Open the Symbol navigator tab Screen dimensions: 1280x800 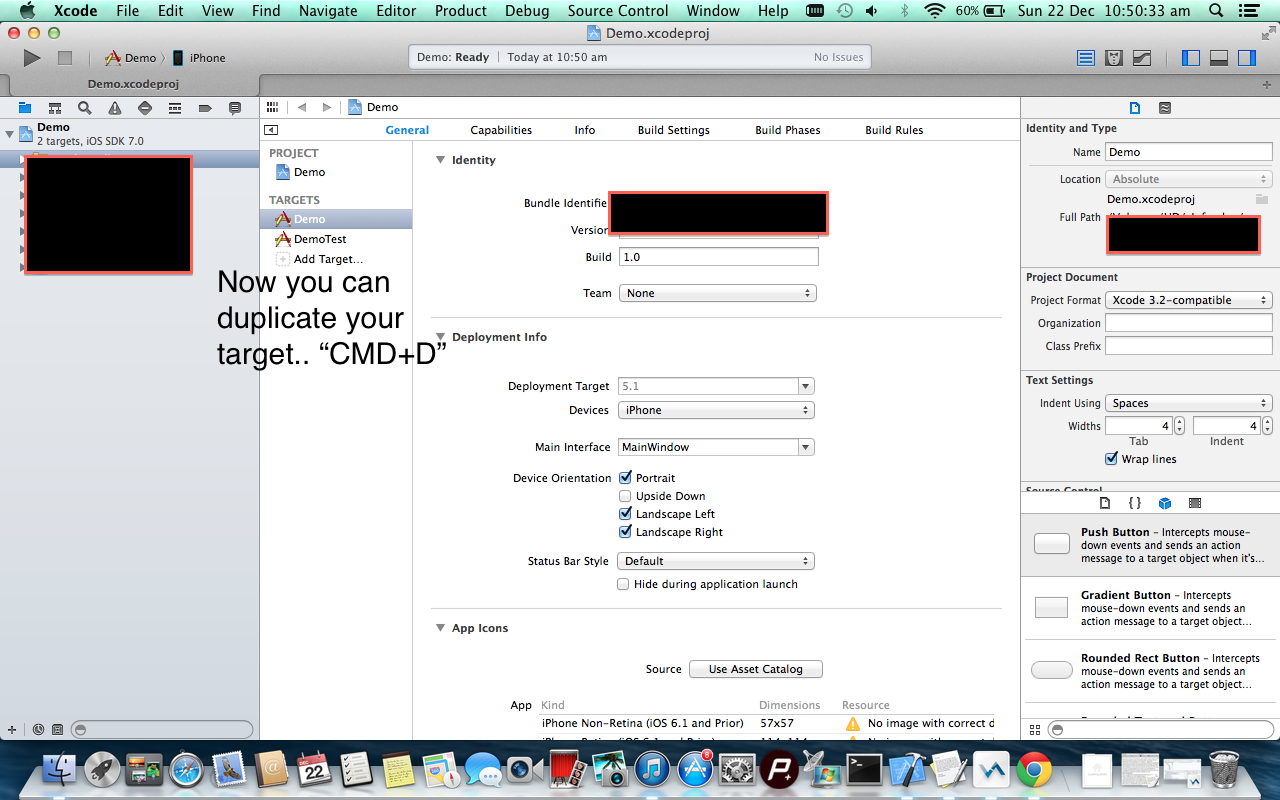[55, 108]
